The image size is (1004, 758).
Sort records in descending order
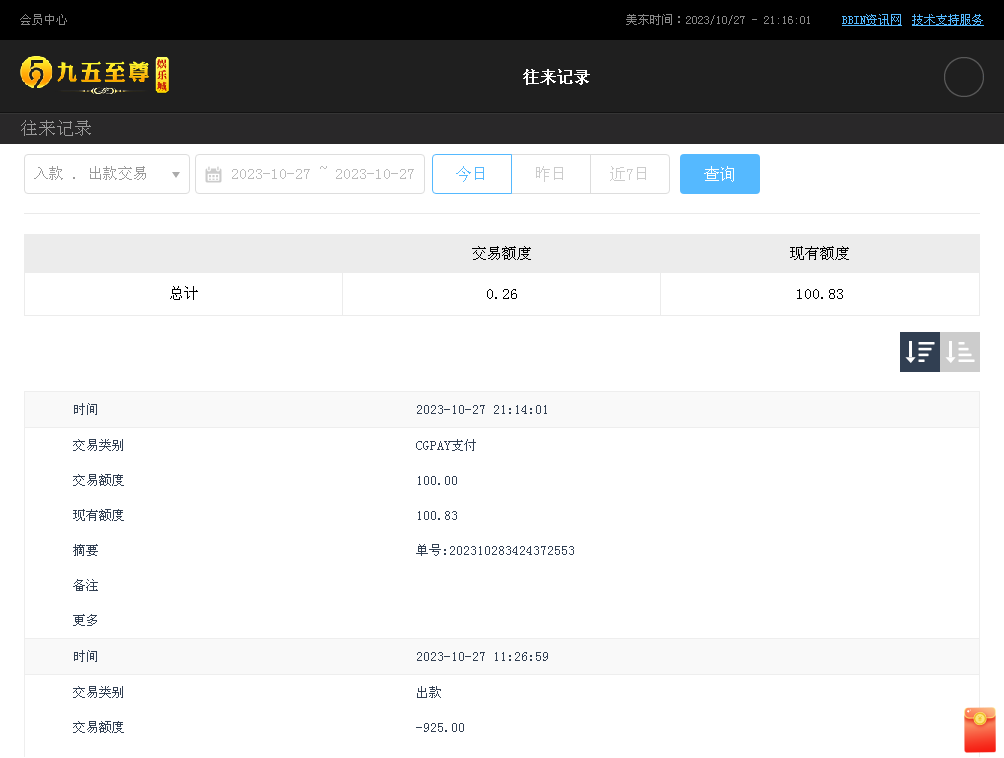pyautogui.click(x=919, y=351)
